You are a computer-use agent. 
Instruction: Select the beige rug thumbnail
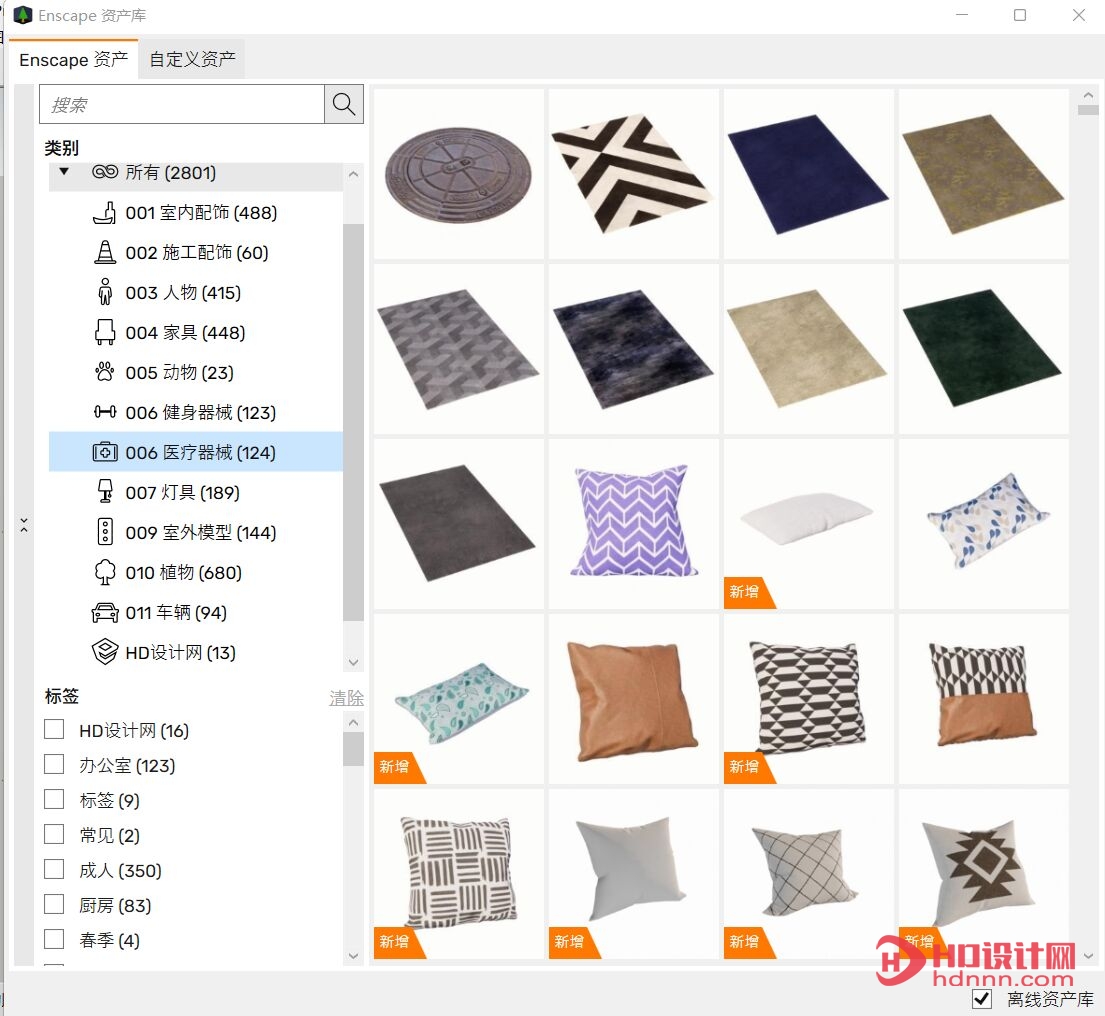click(x=808, y=349)
